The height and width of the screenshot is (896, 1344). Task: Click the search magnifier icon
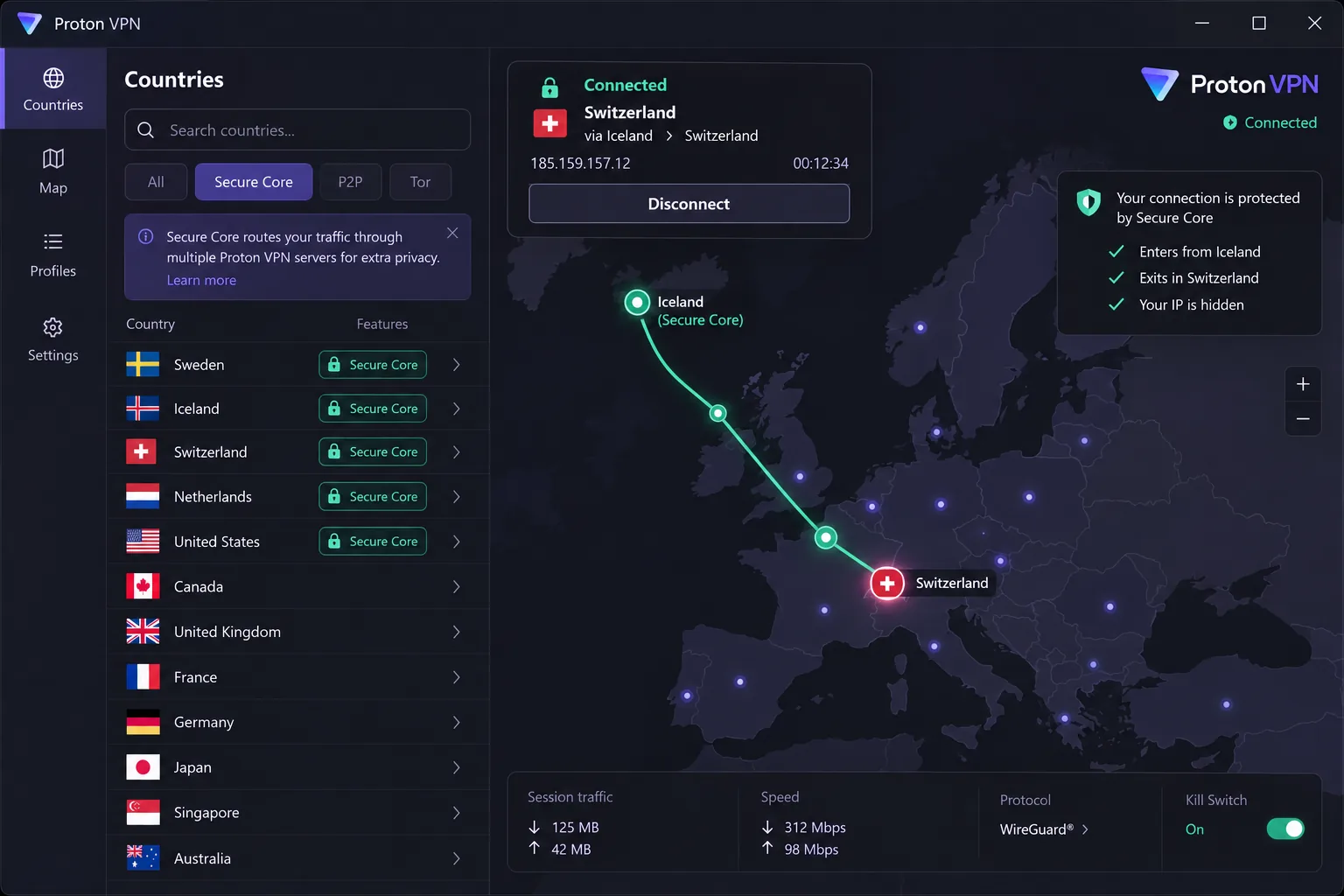coord(146,130)
